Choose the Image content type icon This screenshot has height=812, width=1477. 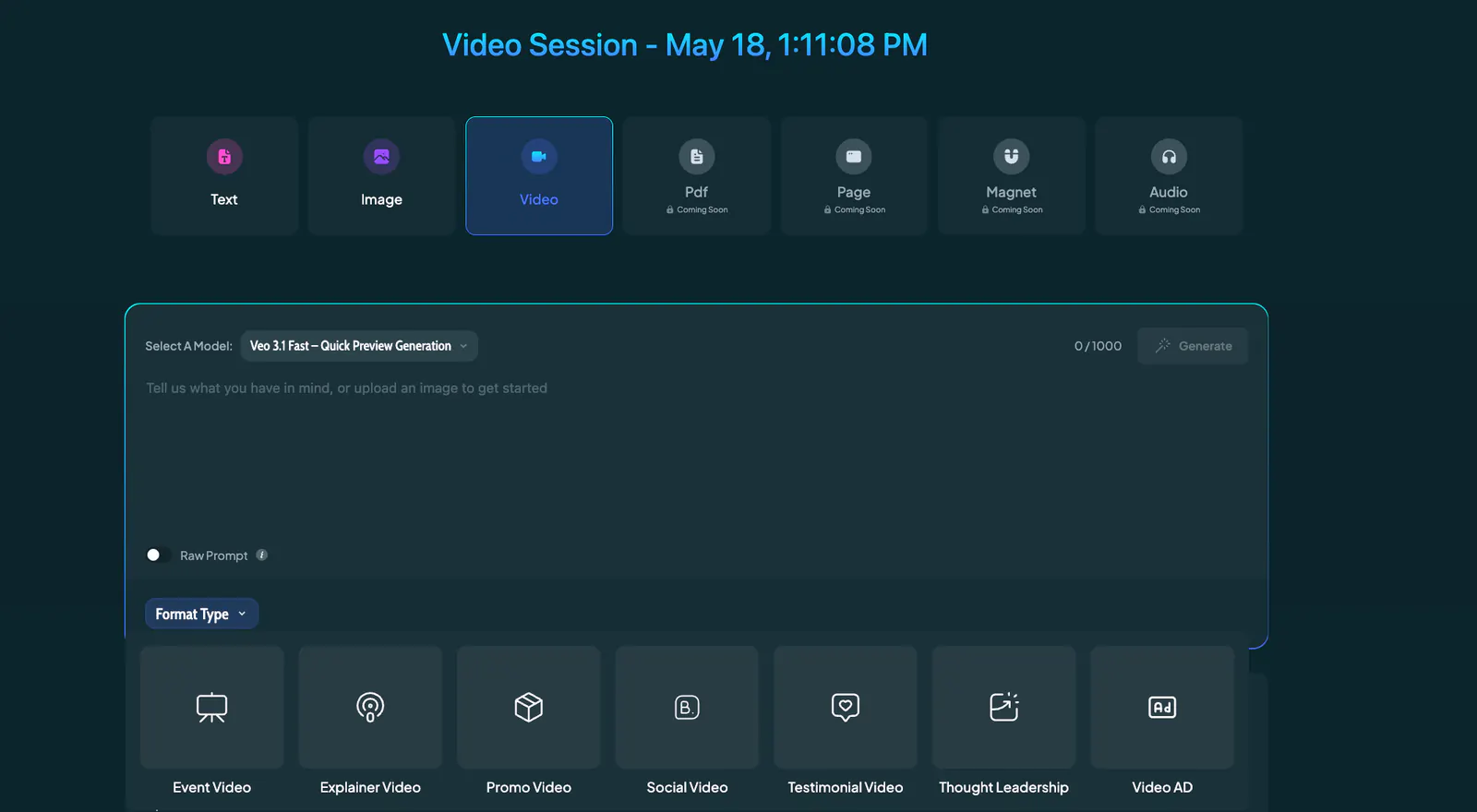pos(381,157)
